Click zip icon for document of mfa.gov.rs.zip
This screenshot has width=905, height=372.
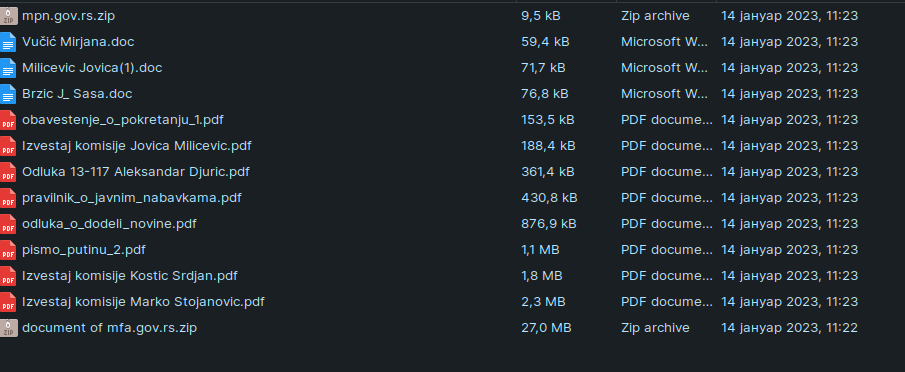point(8,328)
